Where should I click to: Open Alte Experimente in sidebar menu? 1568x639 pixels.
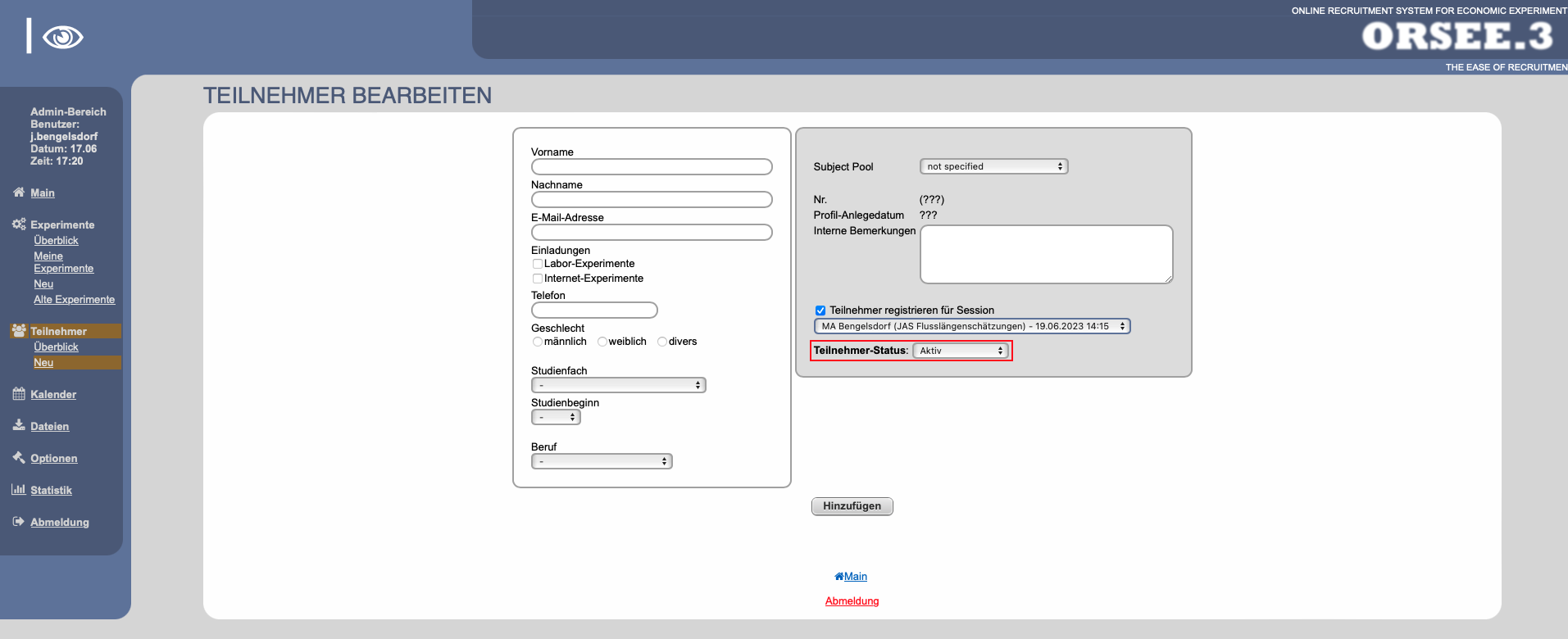click(x=74, y=300)
